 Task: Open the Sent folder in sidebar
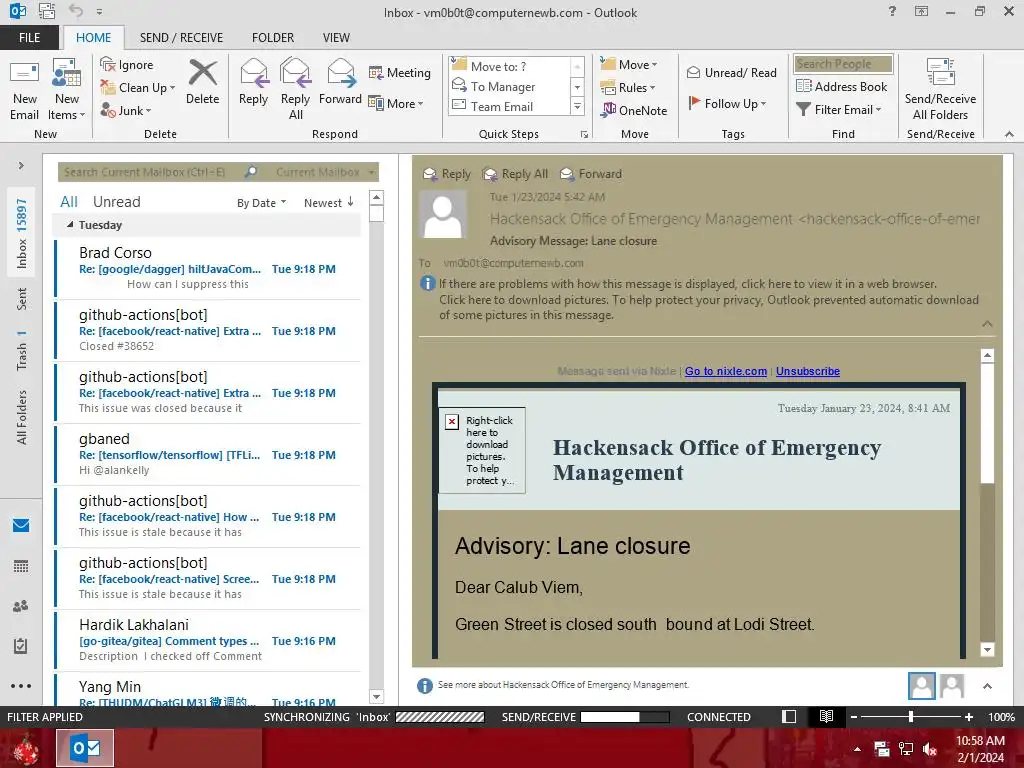pos(22,298)
